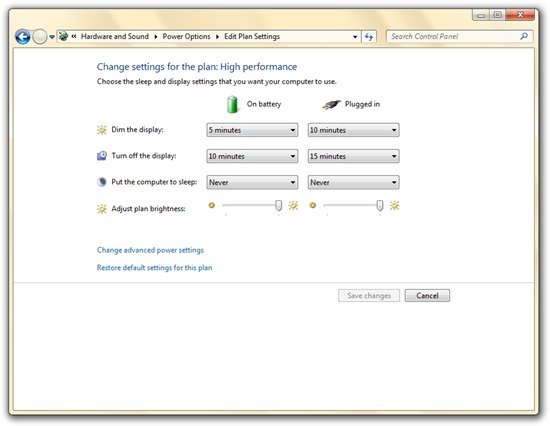The height and width of the screenshot is (426, 550).
Task: Open Change advanced power settings link
Action: (x=150, y=250)
